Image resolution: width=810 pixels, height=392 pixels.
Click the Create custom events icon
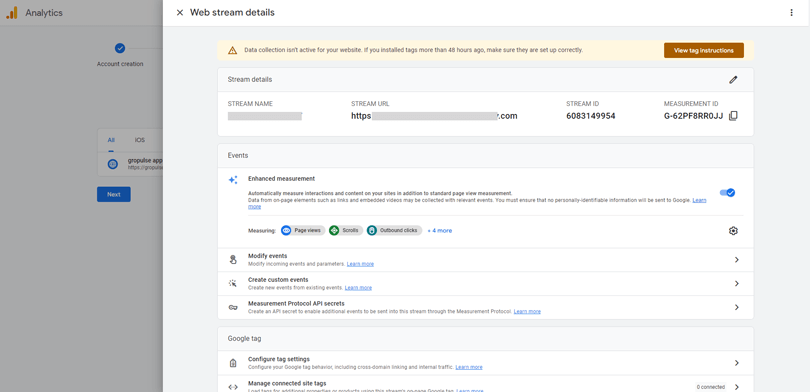click(233, 284)
